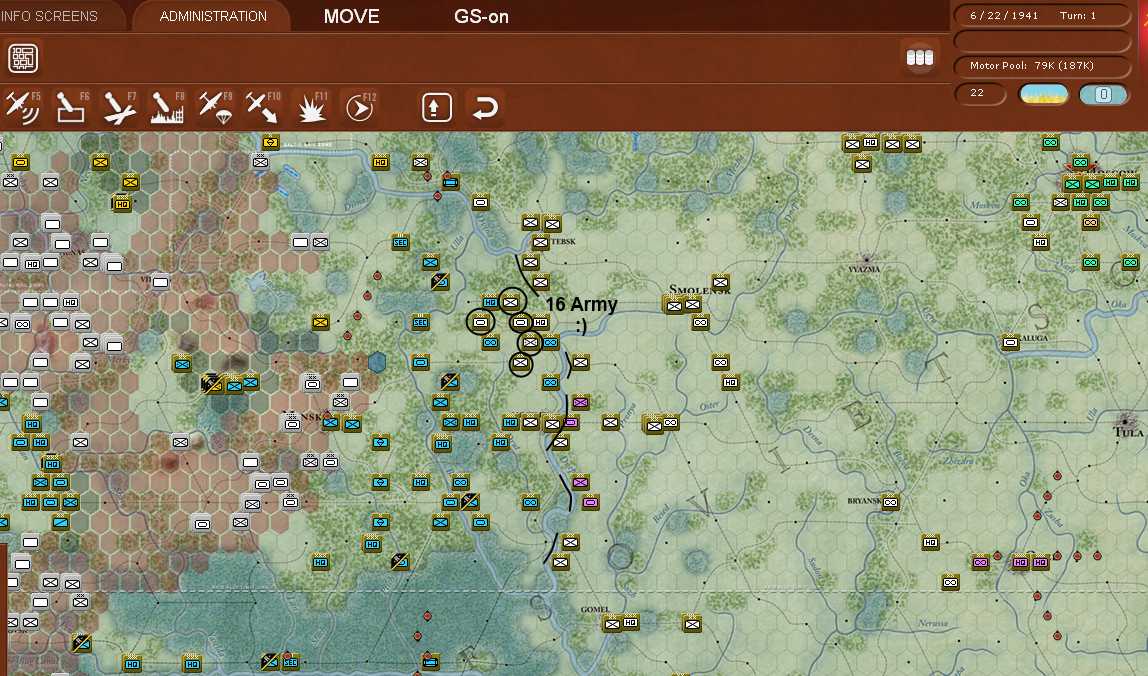This screenshot has height=676, width=1148.
Task: Select the F7 bomb airfield mode icon
Action: tap(120, 108)
